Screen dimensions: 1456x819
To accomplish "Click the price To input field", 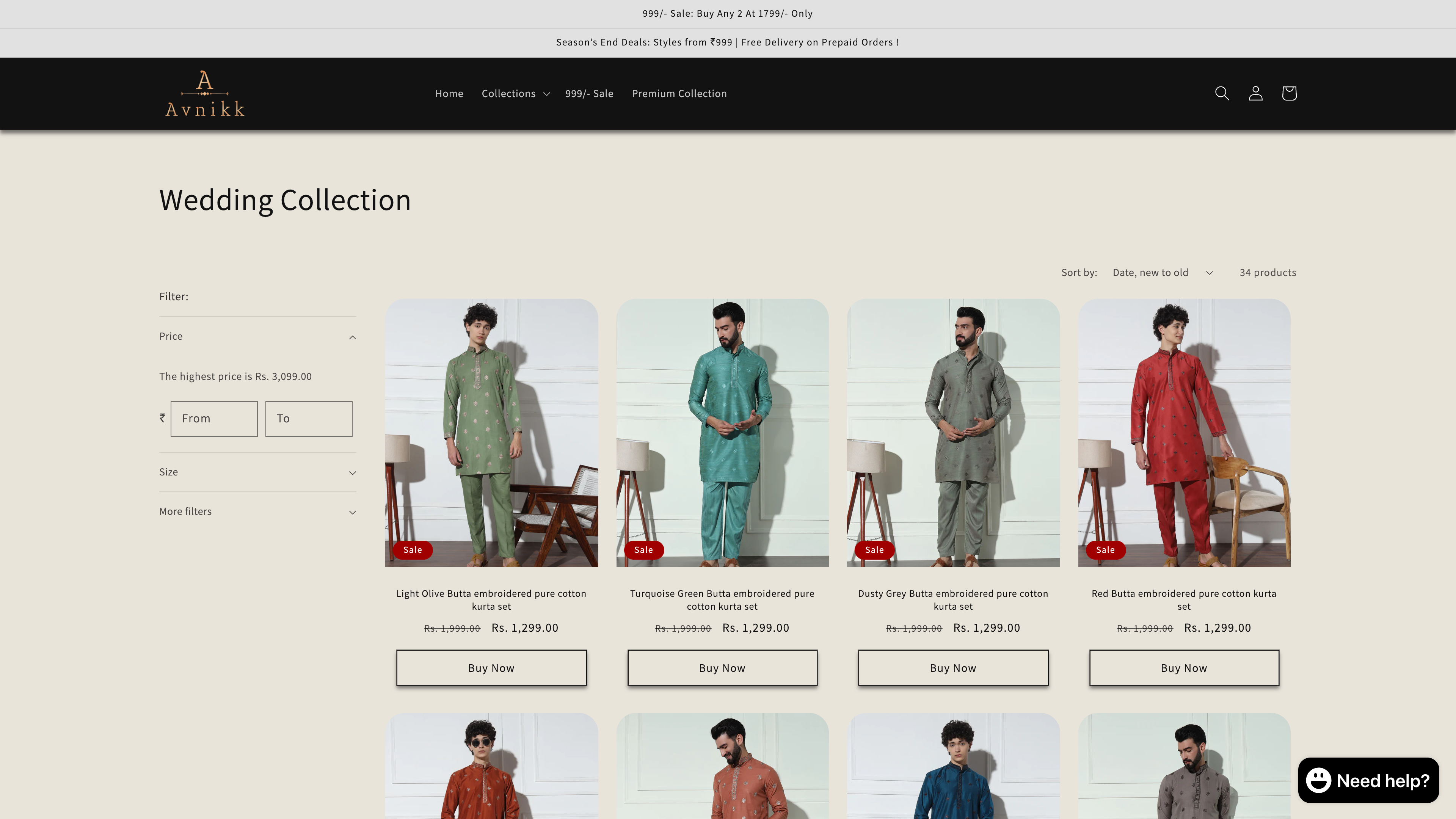I will point(309,418).
